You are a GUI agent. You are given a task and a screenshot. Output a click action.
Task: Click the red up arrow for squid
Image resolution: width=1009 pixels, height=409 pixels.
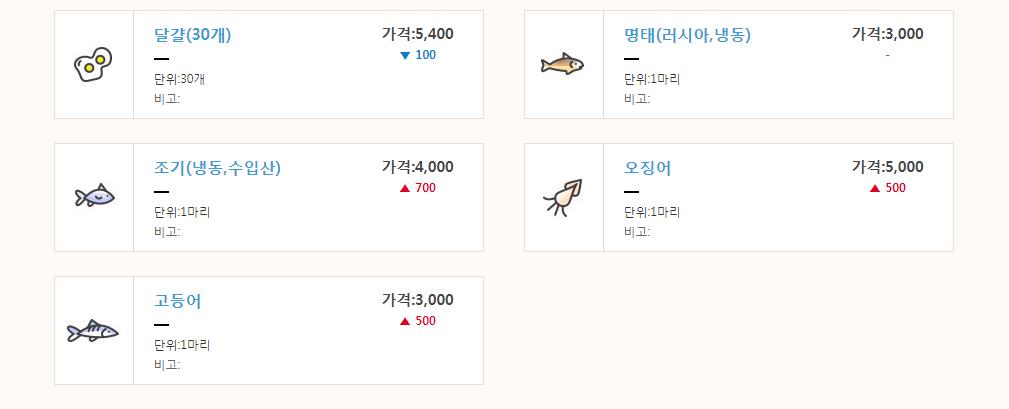click(875, 188)
